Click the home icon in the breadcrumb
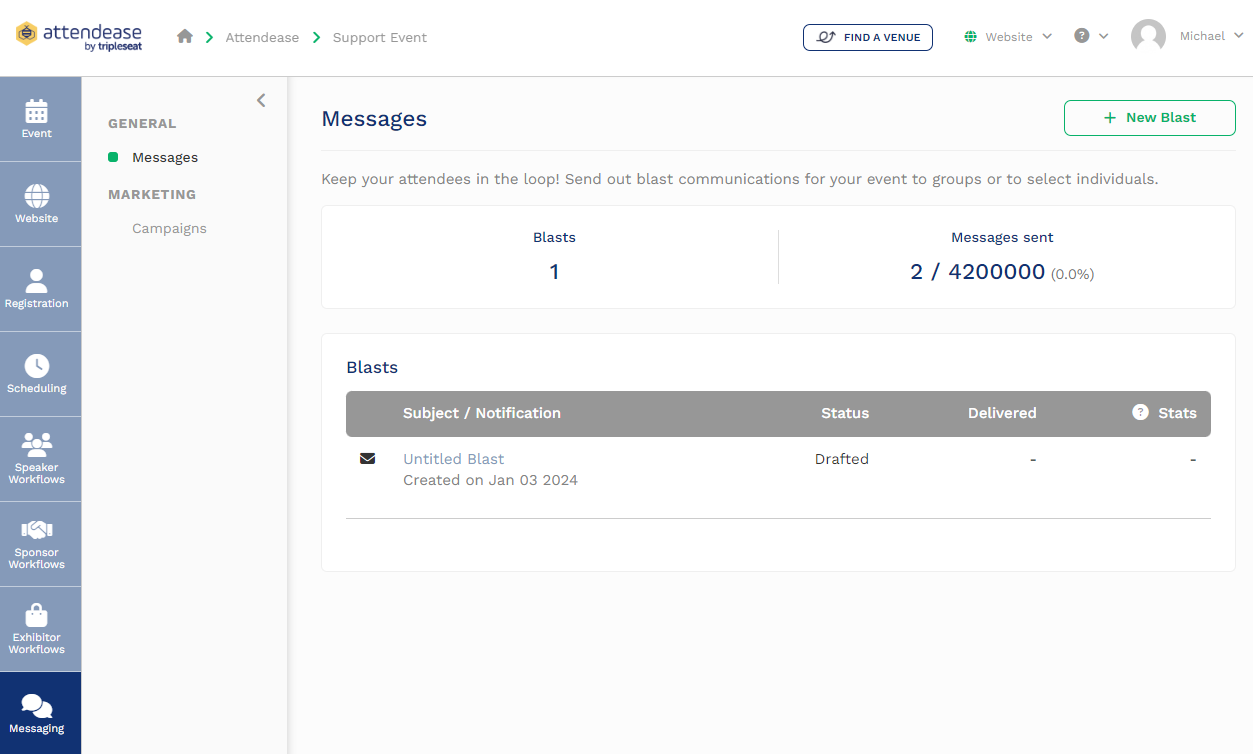 coord(184,35)
